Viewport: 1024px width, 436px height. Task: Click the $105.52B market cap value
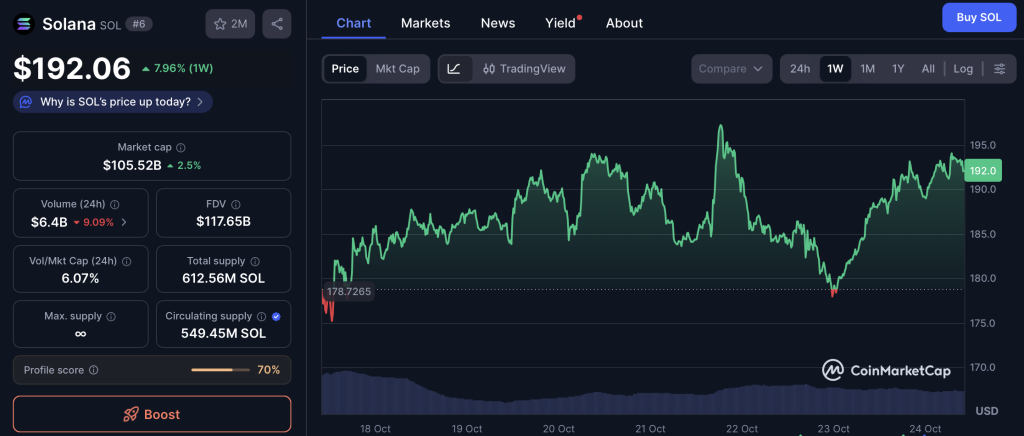(132, 166)
